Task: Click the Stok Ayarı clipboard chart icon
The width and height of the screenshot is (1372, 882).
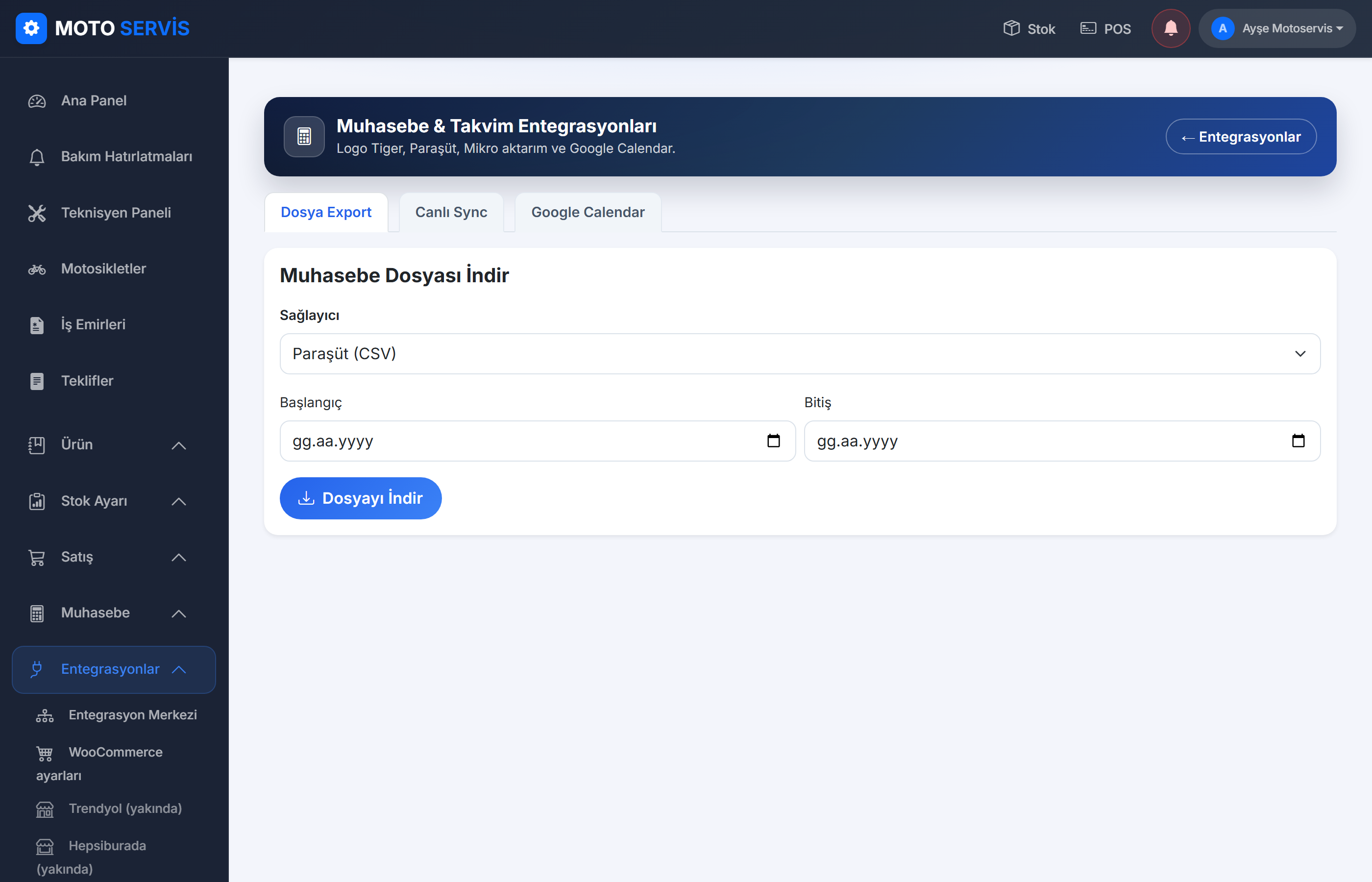Action: coord(37,501)
